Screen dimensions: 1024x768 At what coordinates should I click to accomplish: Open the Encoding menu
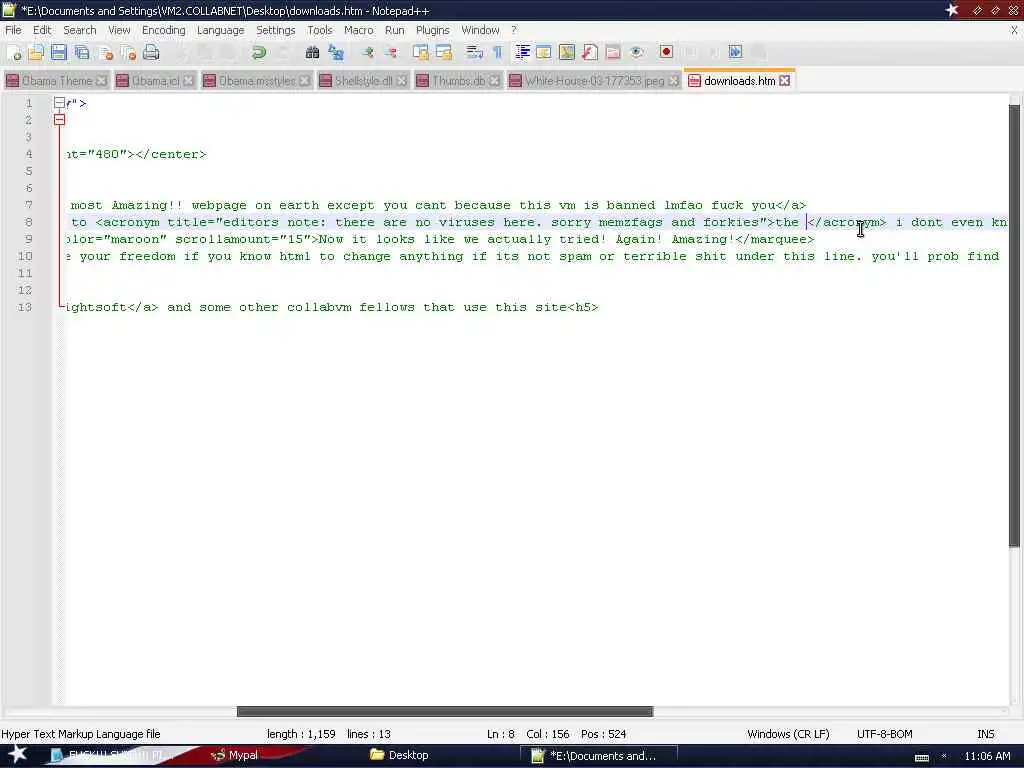[x=163, y=30]
